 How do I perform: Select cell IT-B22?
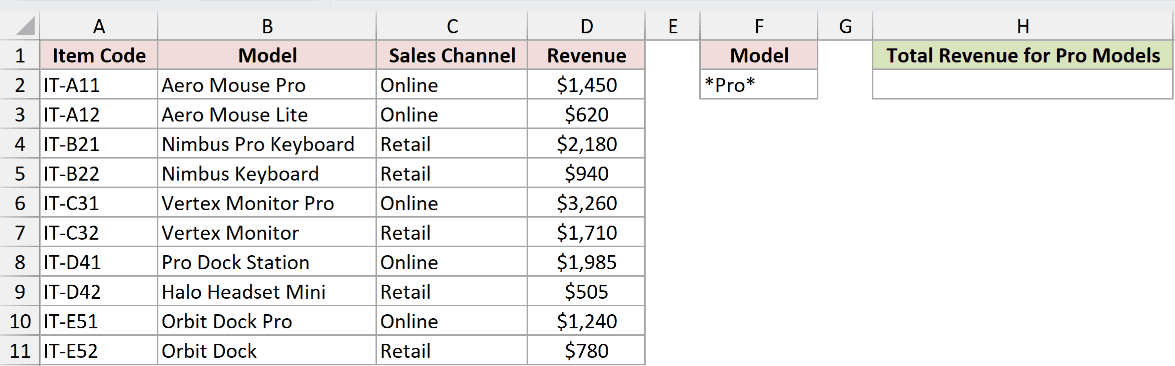(98, 174)
